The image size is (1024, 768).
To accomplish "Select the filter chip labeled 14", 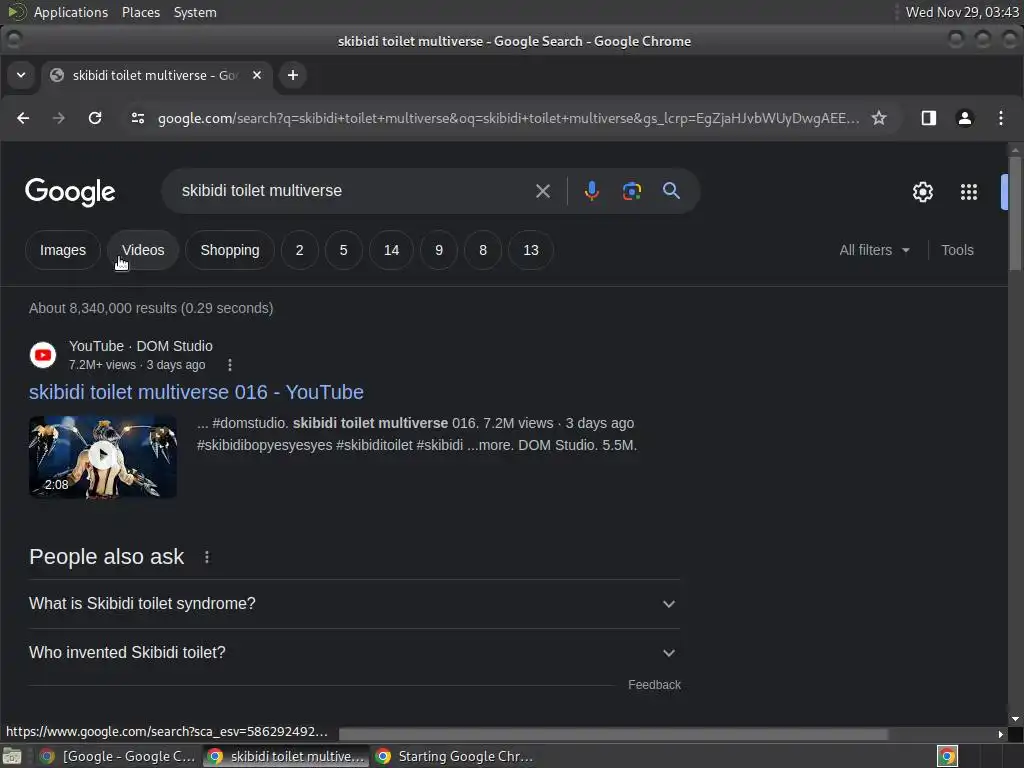I will (x=391, y=250).
